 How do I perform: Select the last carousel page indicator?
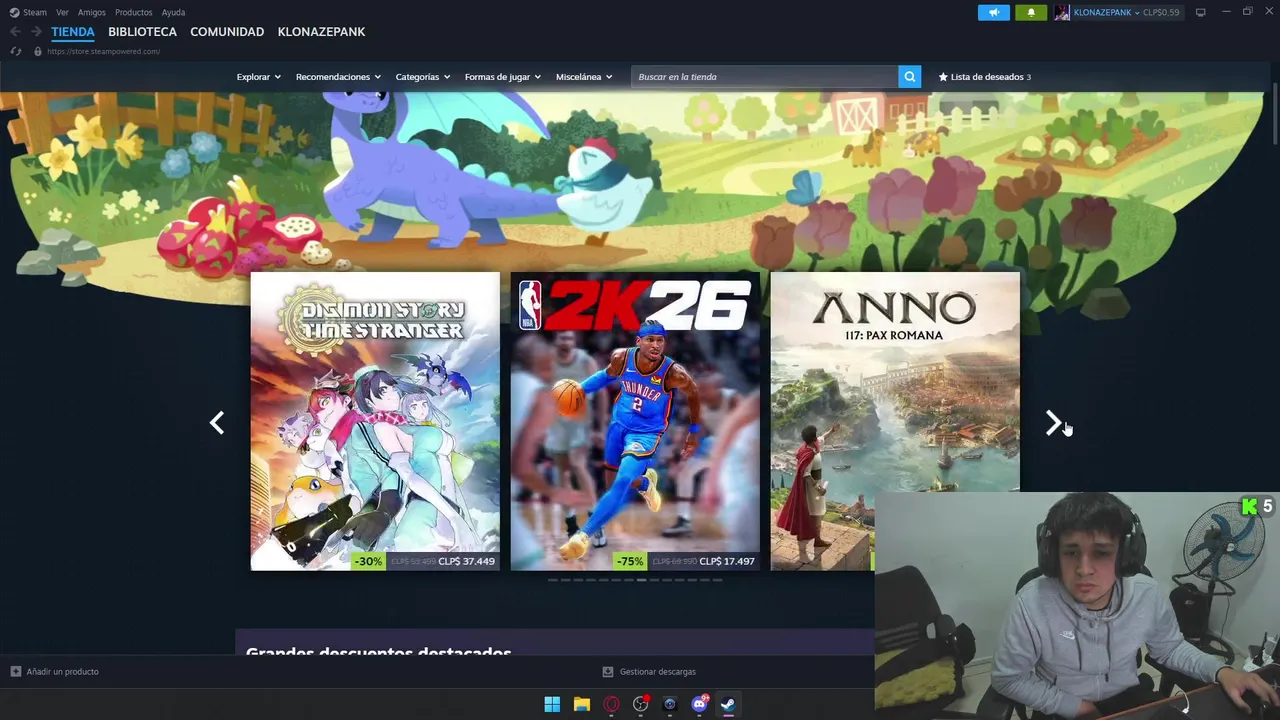717,580
